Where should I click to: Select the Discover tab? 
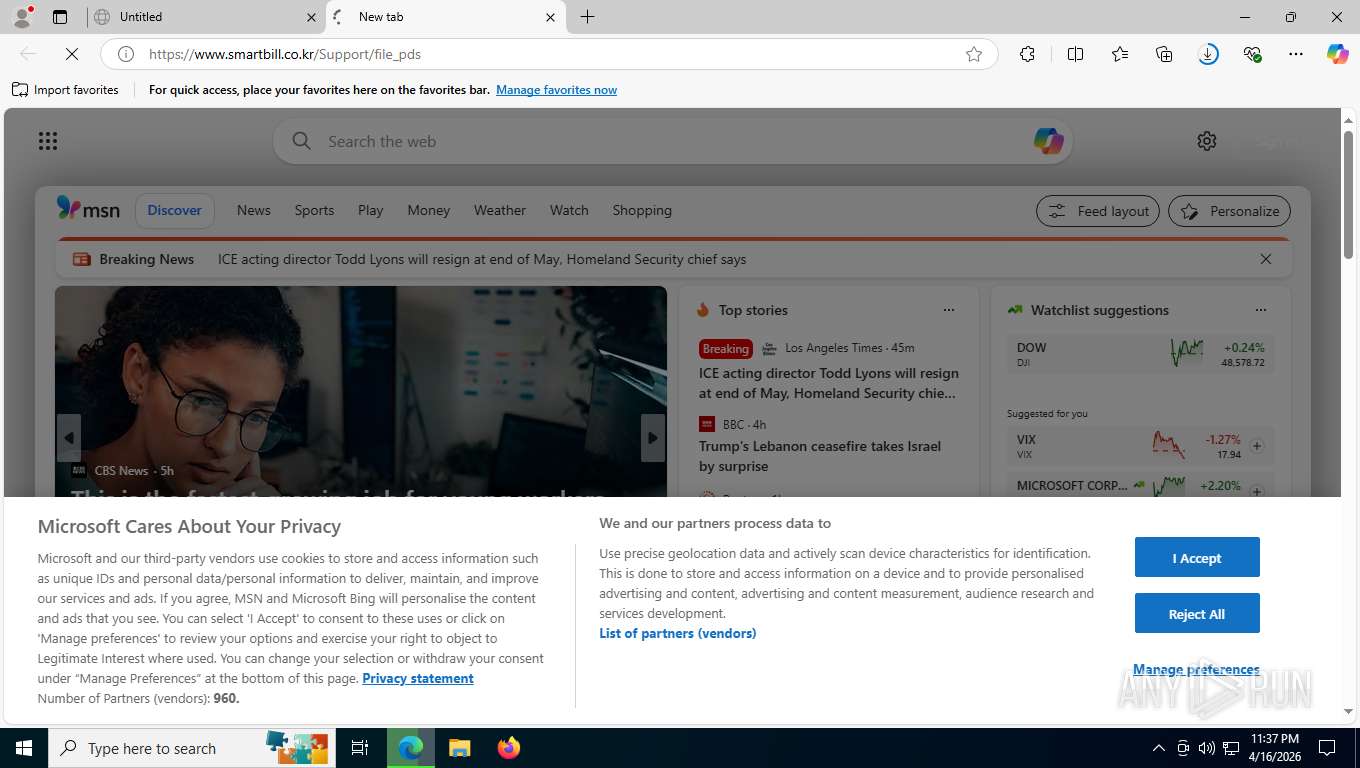[175, 210]
